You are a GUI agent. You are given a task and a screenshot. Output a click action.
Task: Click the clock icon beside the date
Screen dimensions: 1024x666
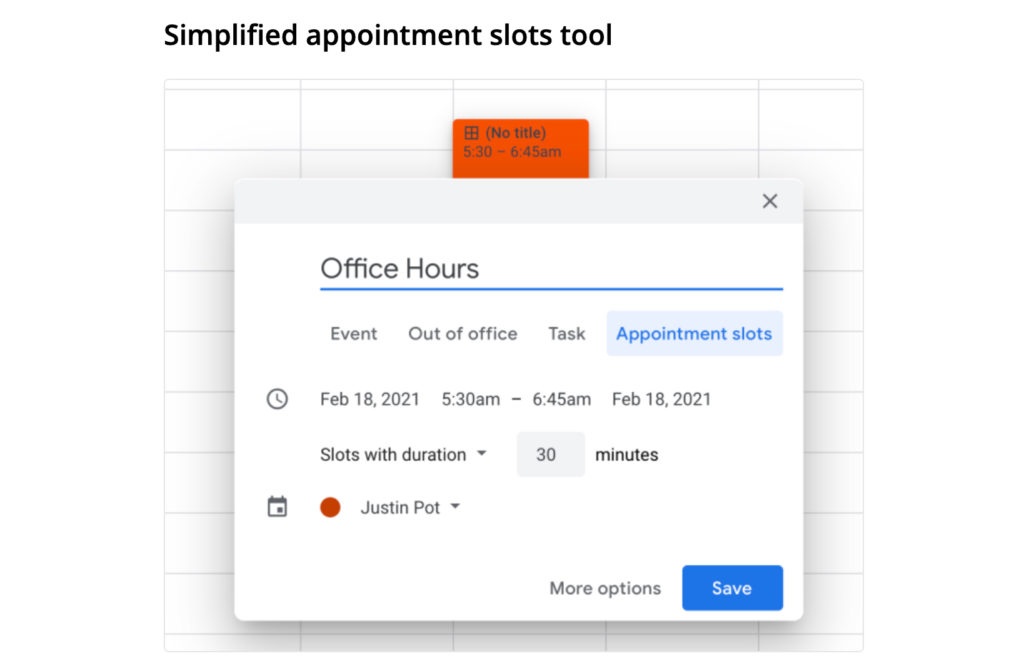(x=277, y=399)
